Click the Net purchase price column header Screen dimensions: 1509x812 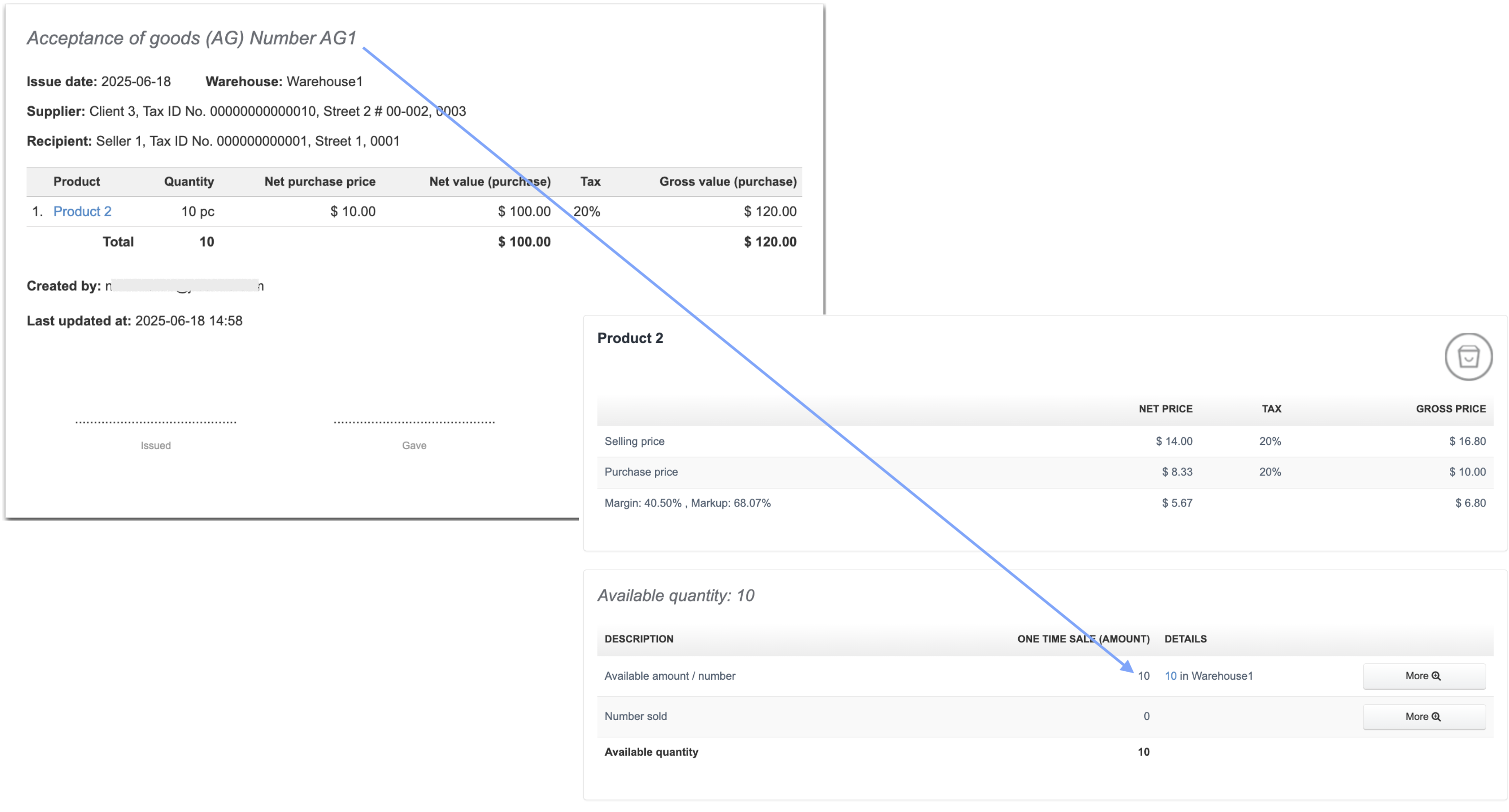point(319,182)
